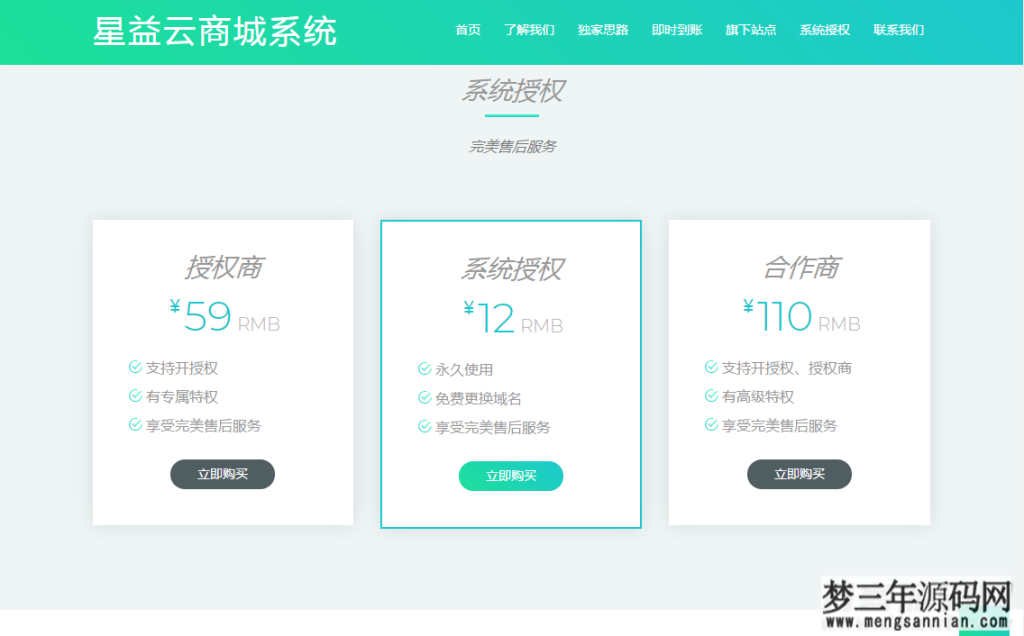Click the checkmark beside 享受完美售后服务 in 系统授权 card
1024x636 pixels.
coord(424,426)
